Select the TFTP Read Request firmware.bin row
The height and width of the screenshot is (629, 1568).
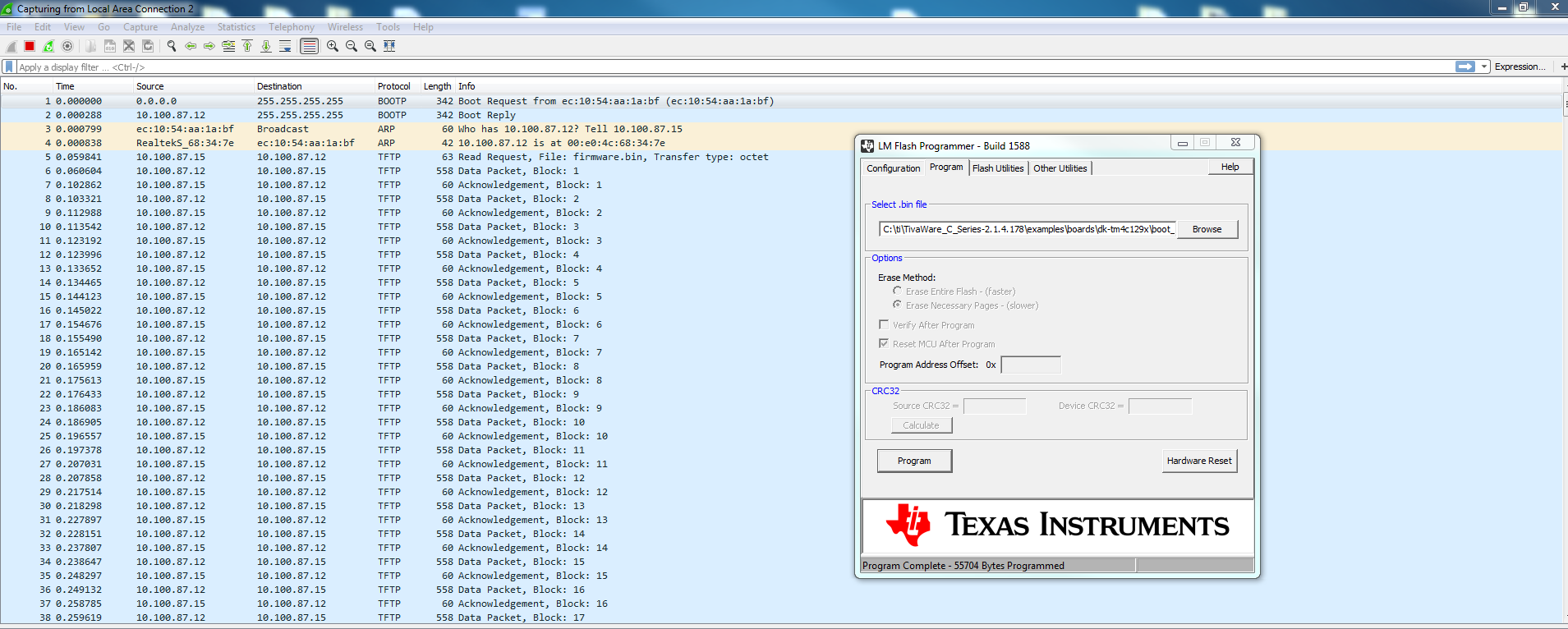click(780, 157)
